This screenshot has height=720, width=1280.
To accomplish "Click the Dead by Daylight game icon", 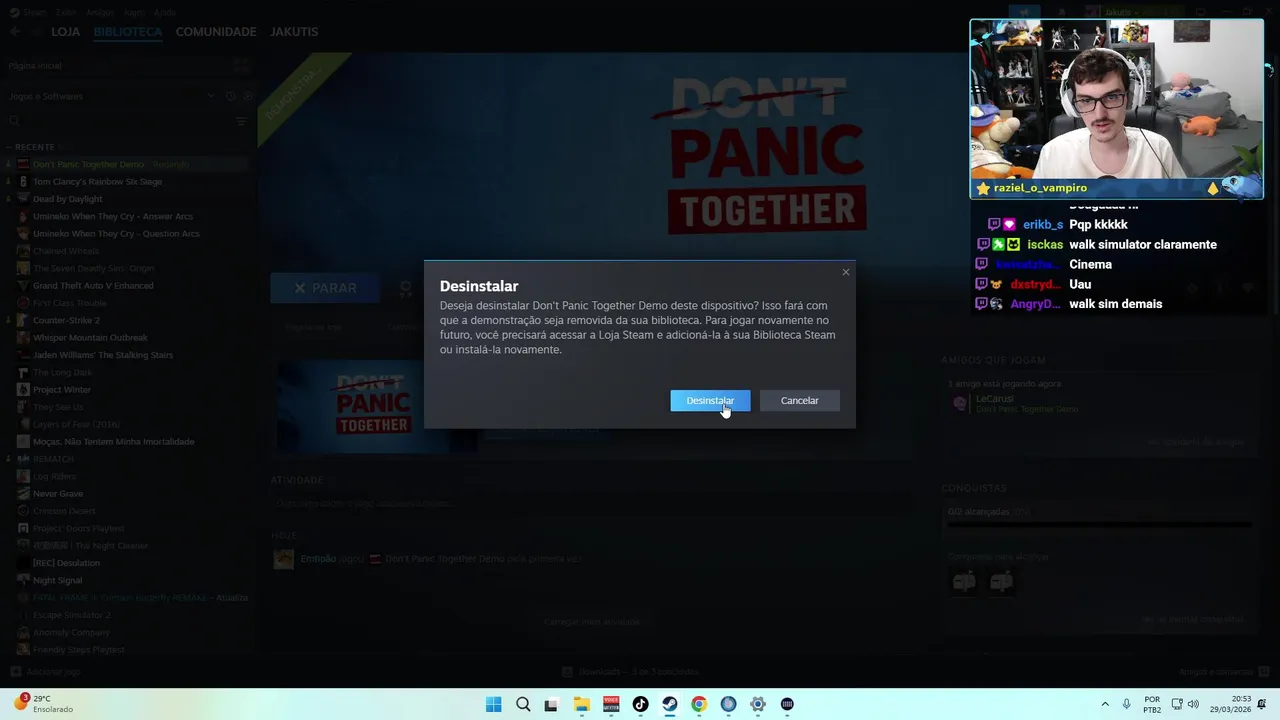I will (x=23, y=199).
